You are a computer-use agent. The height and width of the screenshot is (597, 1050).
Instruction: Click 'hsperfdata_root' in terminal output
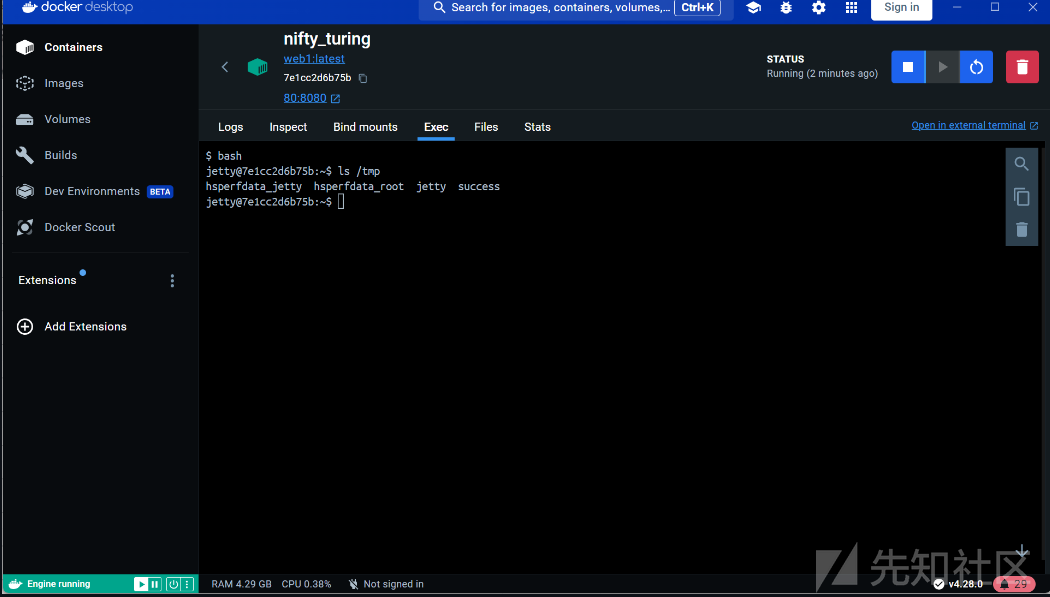359,187
